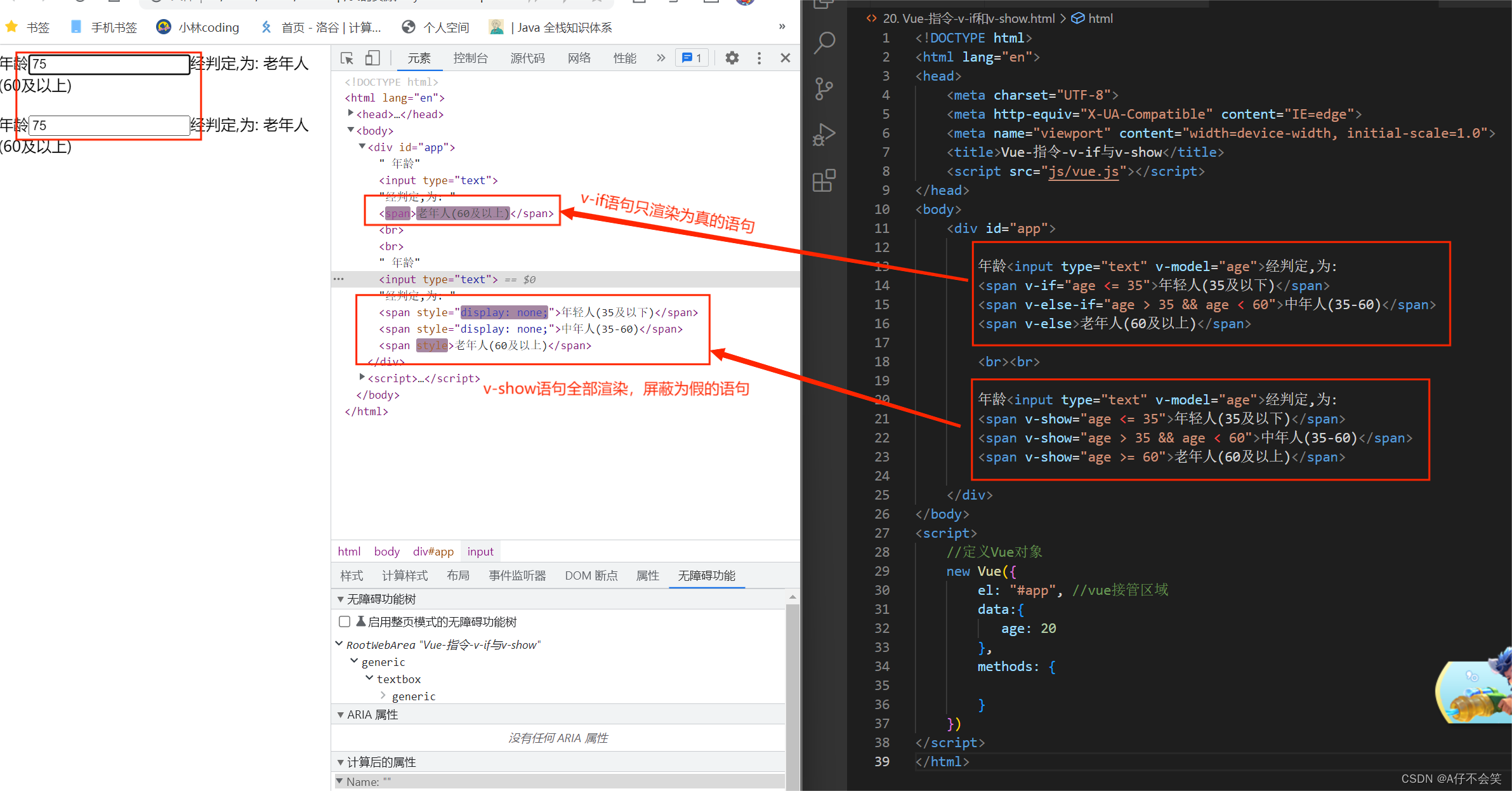Click the bookmarks star icon labeled 书签

click(x=11, y=27)
